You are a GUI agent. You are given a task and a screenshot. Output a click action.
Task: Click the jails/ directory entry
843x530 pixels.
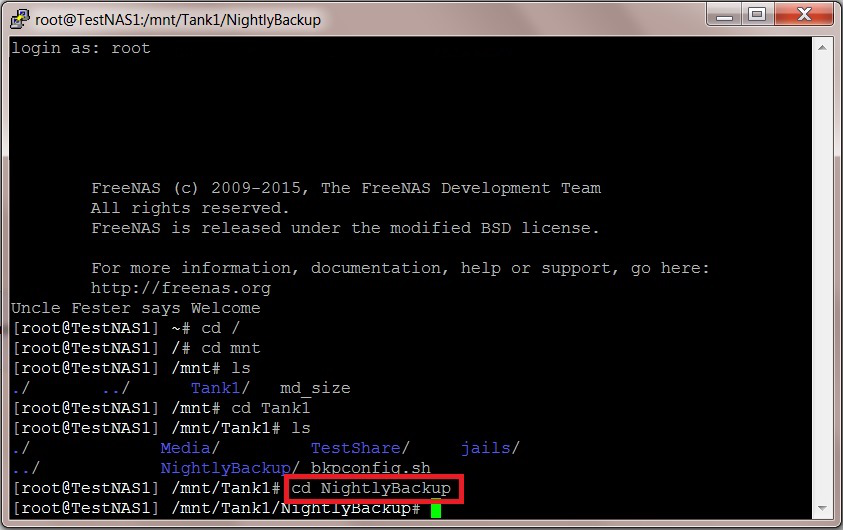pyautogui.click(x=490, y=448)
